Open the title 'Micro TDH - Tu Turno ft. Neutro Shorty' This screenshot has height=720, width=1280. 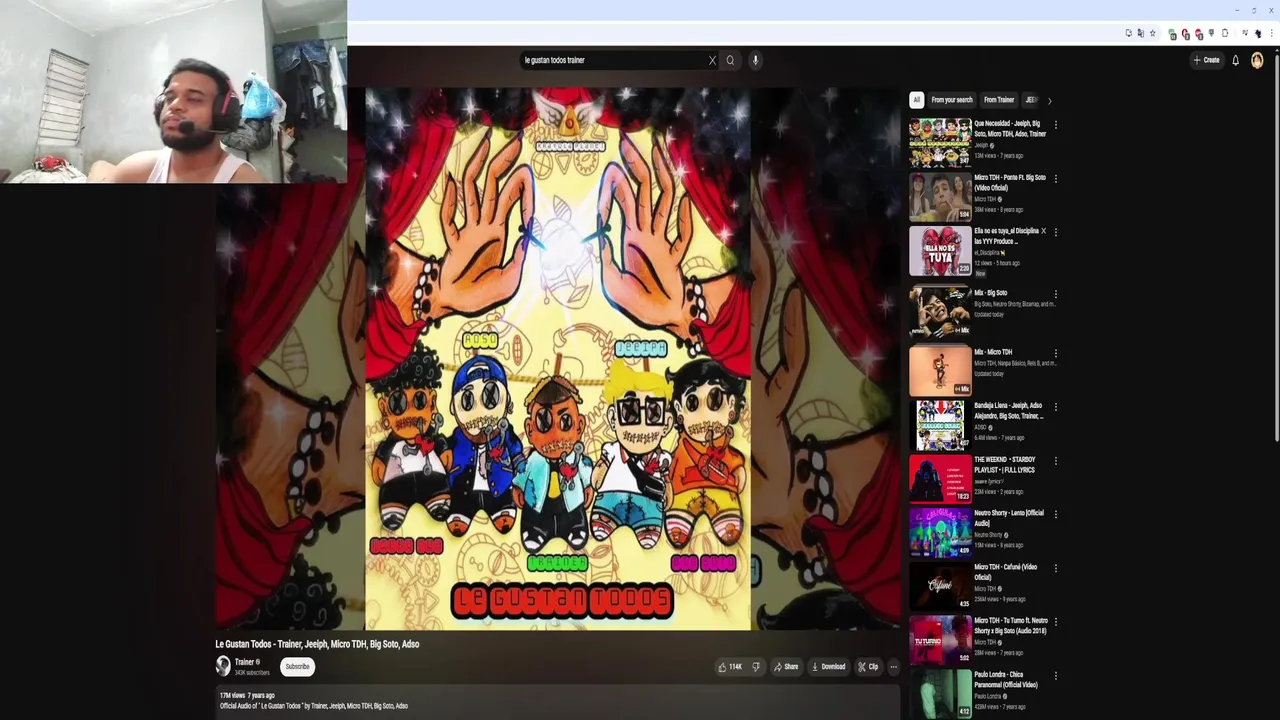(x=1010, y=626)
